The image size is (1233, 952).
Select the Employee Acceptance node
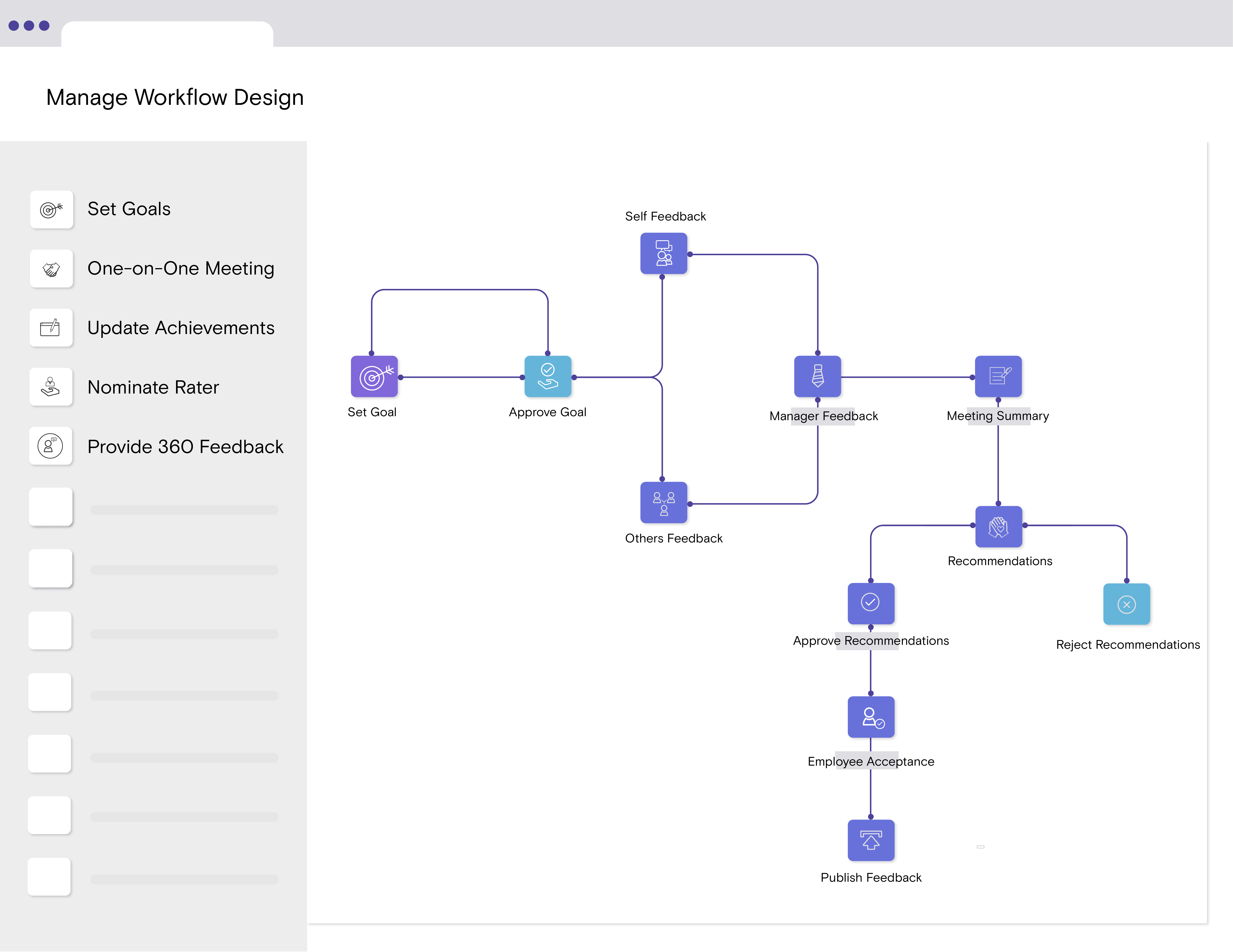871,717
